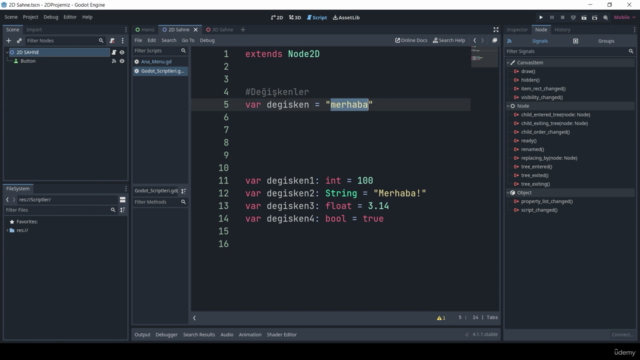The height and width of the screenshot is (360, 640).
Task: Switch to Inspector dock tab
Action: (517, 30)
